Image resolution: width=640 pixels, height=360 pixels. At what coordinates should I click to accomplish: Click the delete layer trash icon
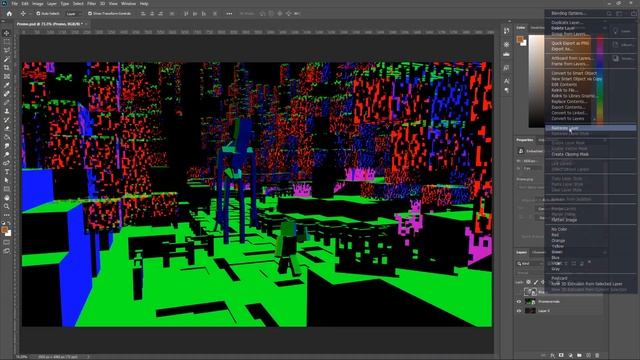(x=598, y=356)
